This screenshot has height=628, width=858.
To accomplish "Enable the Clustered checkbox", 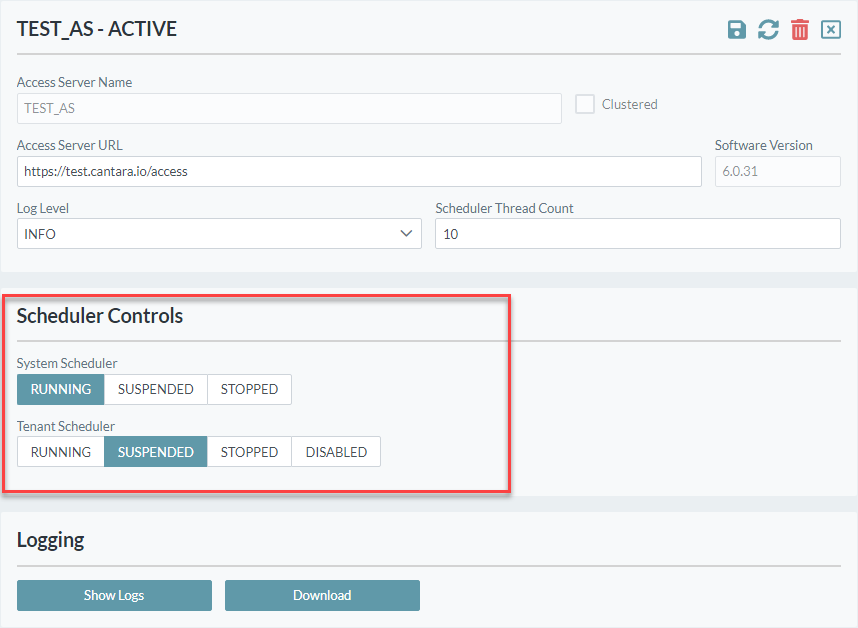I will click(x=585, y=104).
